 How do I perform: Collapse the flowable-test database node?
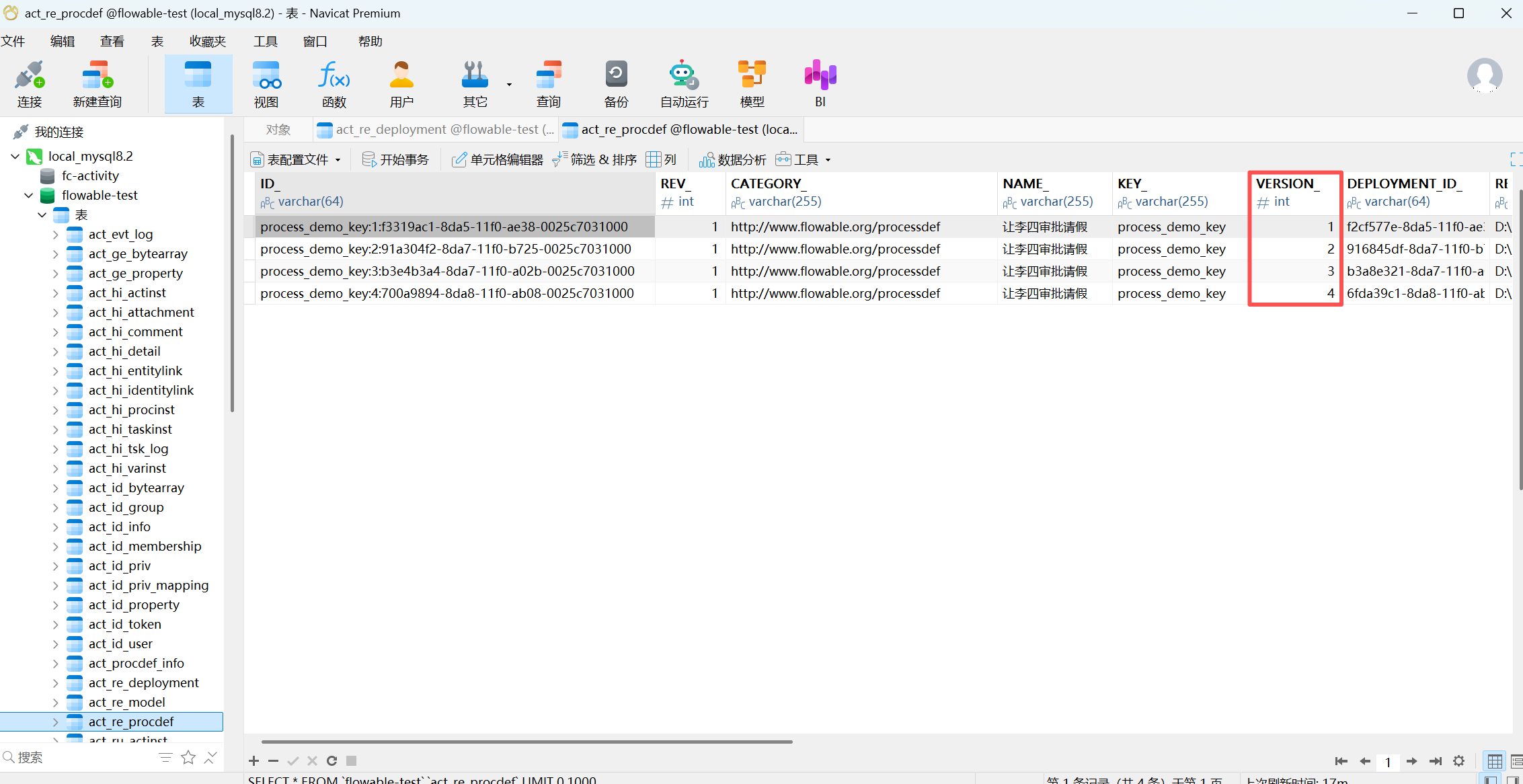pos(28,196)
